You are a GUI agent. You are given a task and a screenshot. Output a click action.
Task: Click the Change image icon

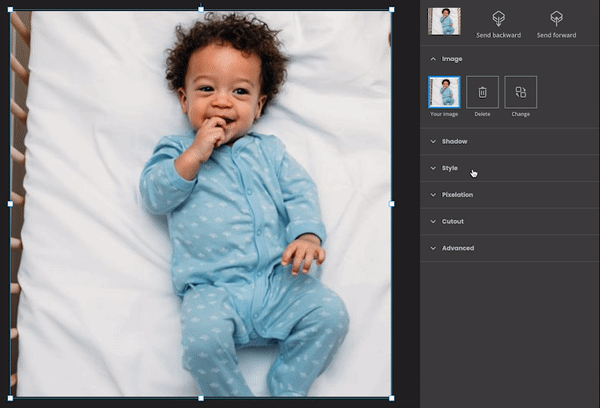pyautogui.click(x=520, y=92)
